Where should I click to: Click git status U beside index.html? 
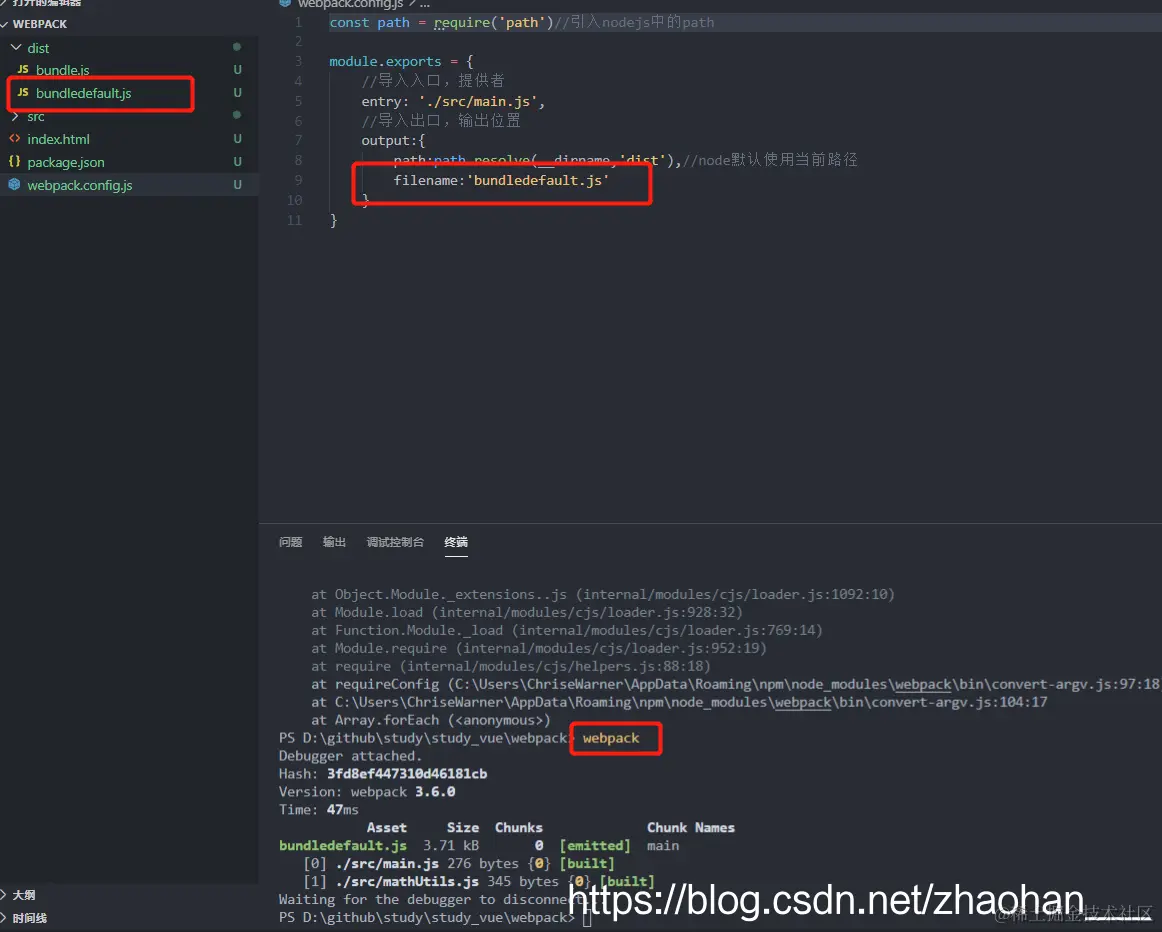(237, 139)
